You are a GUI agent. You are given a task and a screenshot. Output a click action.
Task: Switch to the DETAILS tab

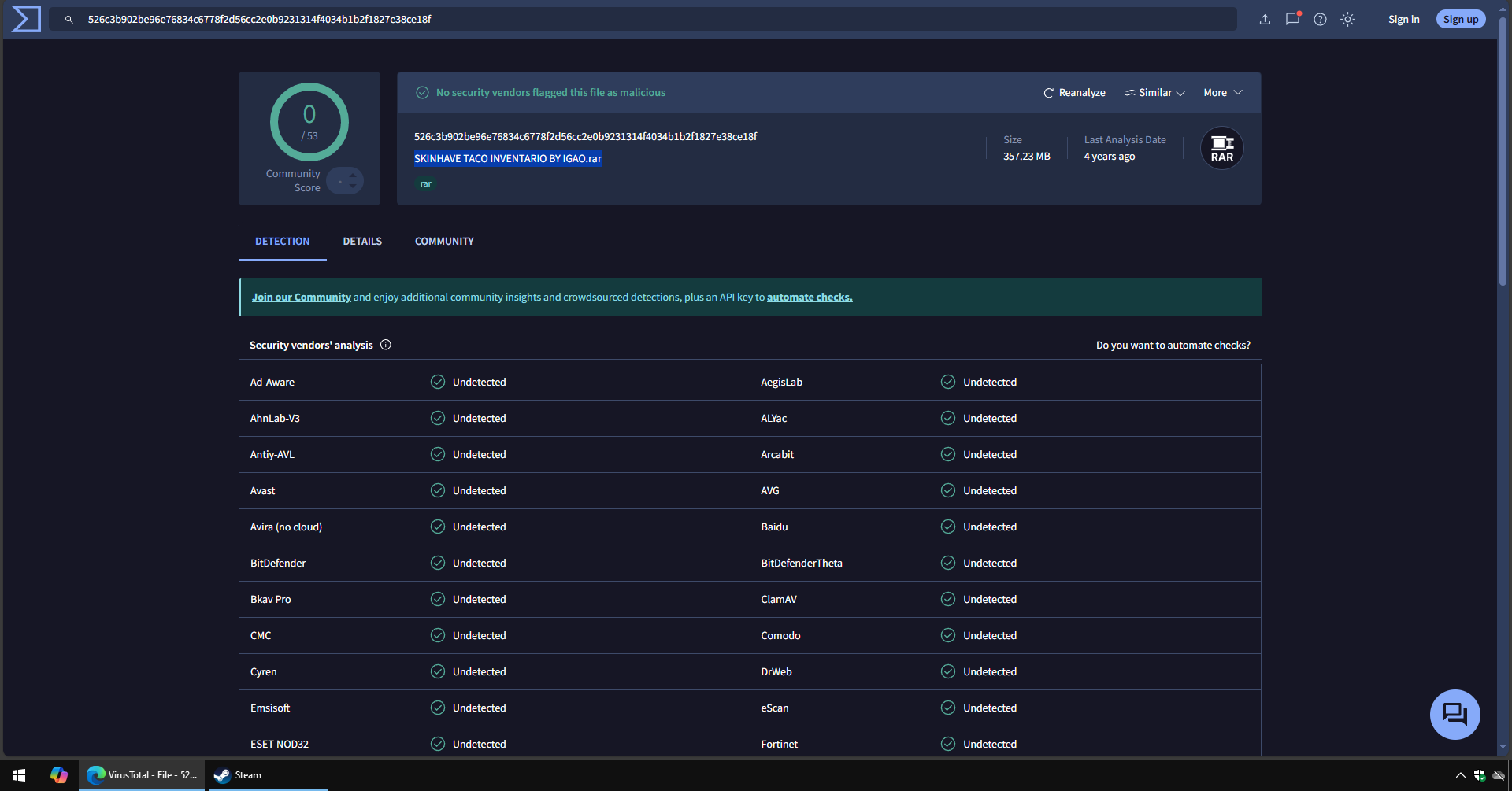tap(362, 241)
